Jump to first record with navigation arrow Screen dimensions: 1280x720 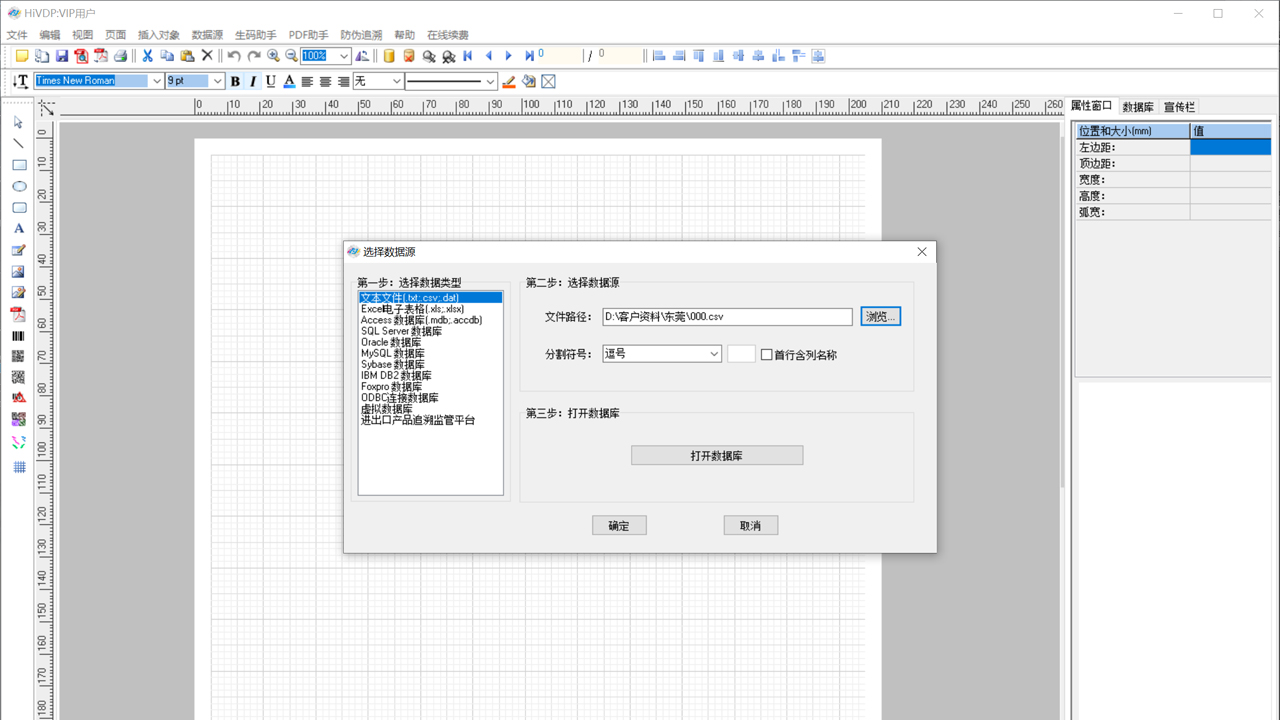coord(468,56)
